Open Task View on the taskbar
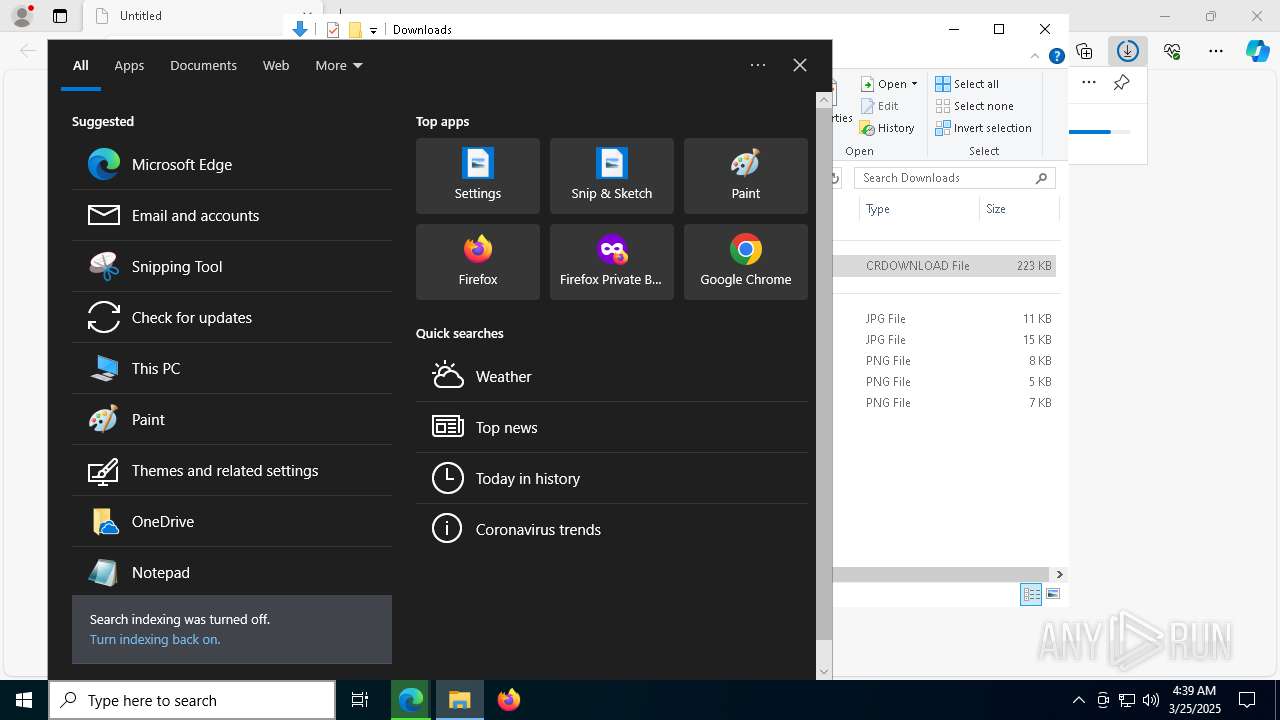This screenshot has height=720, width=1280. tap(360, 700)
